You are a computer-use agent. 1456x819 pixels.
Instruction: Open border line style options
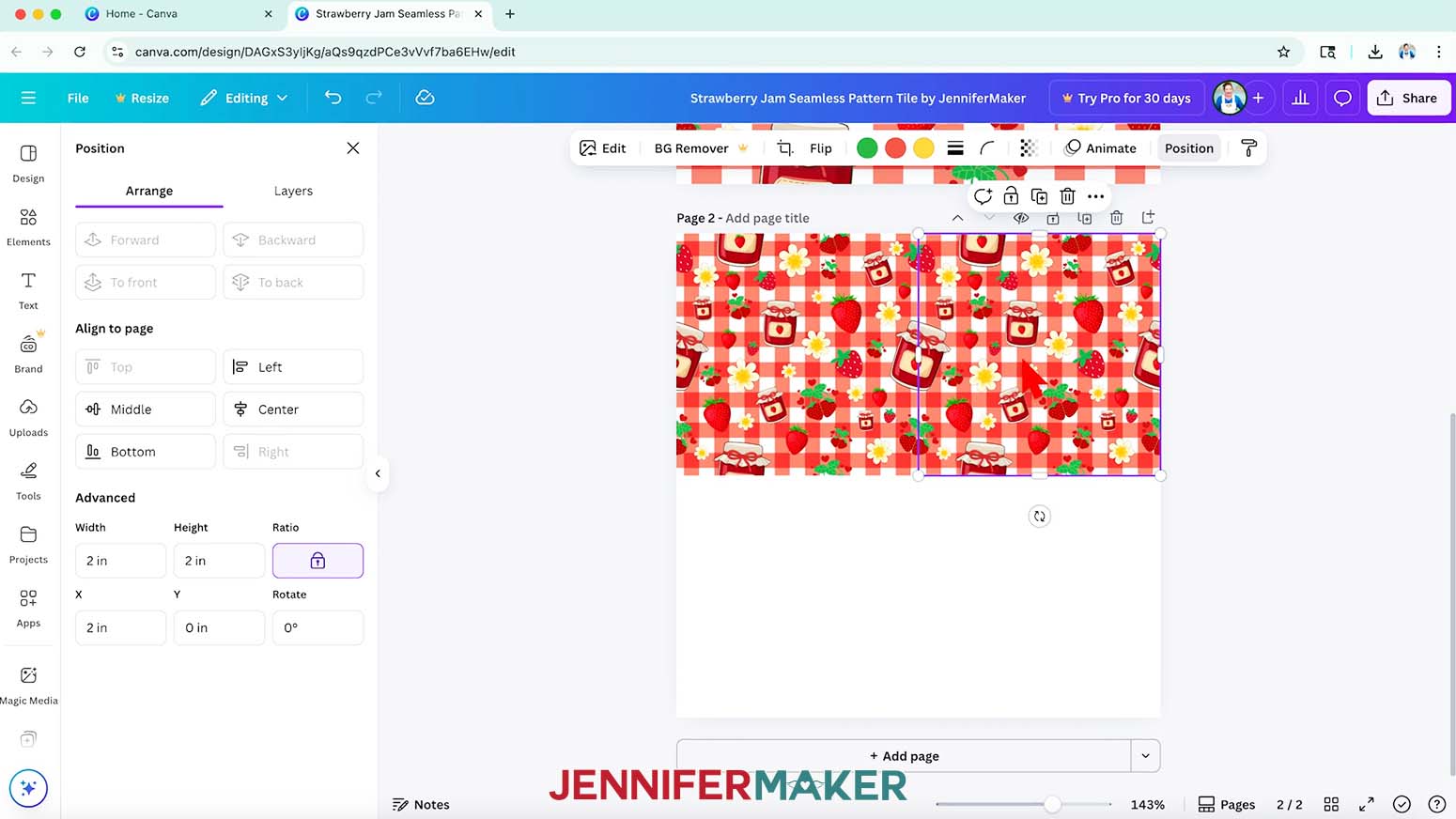pyautogui.click(x=955, y=148)
